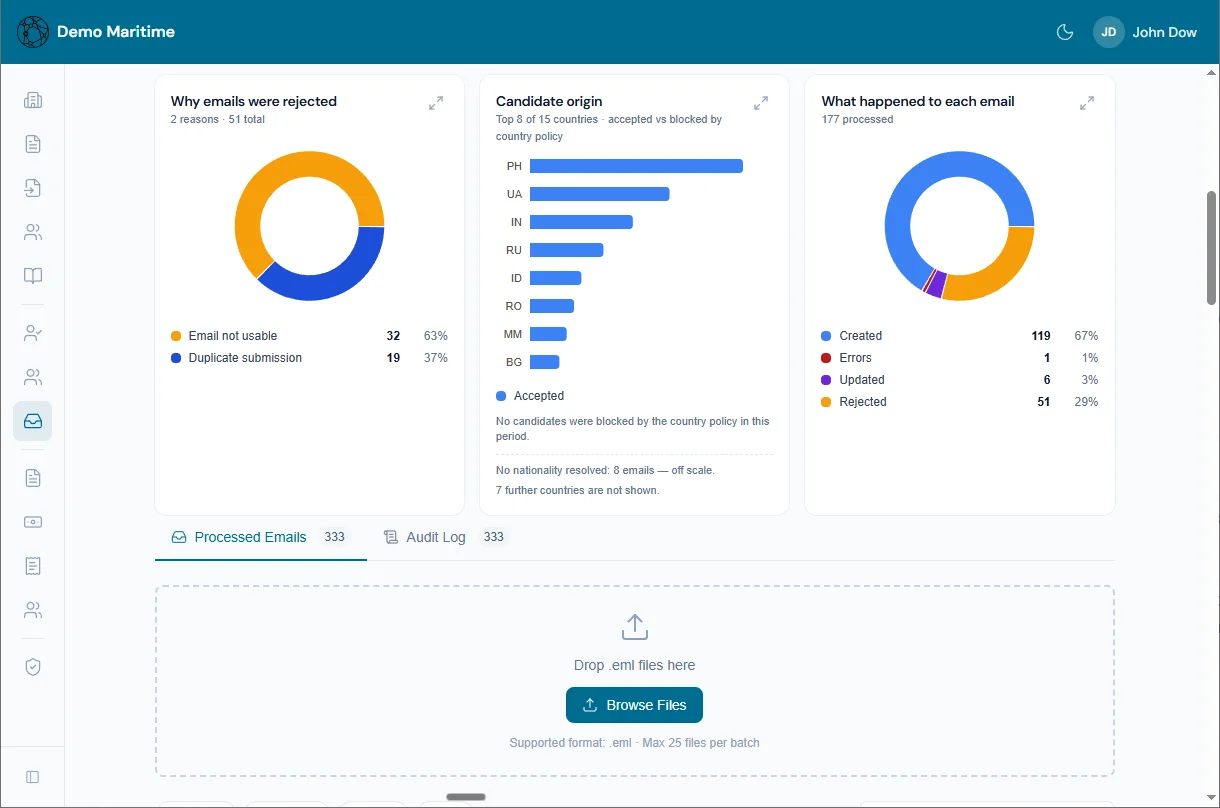Open the document icon just above the import icon

[33, 144]
